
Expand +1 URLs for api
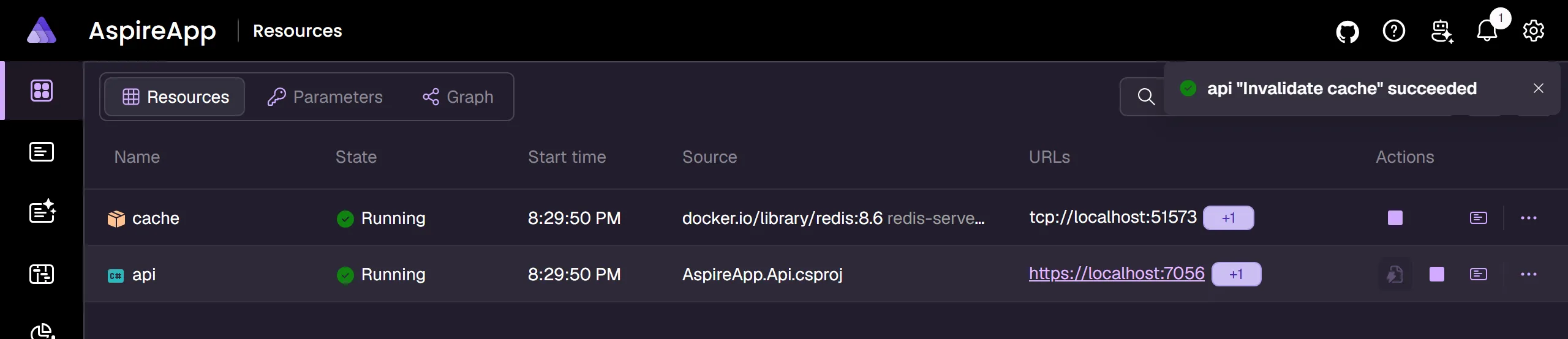click(x=1236, y=274)
